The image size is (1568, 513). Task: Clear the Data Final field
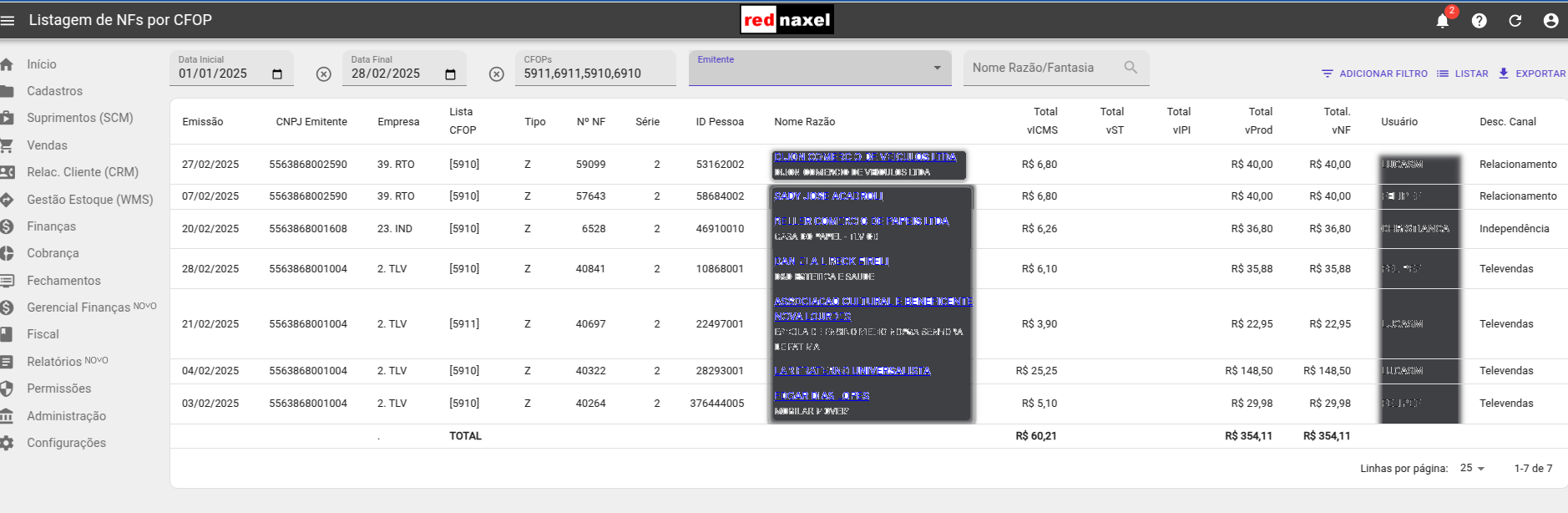(x=497, y=74)
